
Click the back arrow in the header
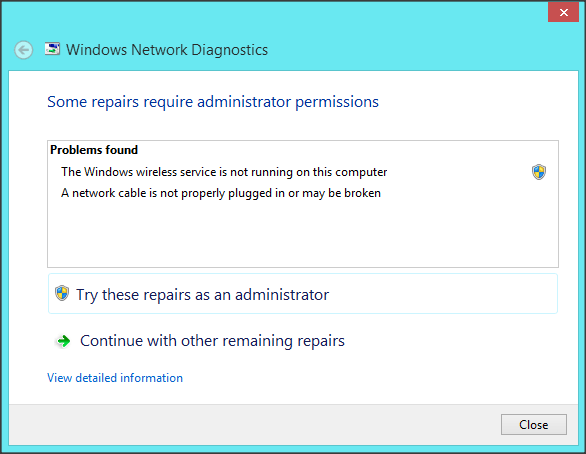point(24,50)
